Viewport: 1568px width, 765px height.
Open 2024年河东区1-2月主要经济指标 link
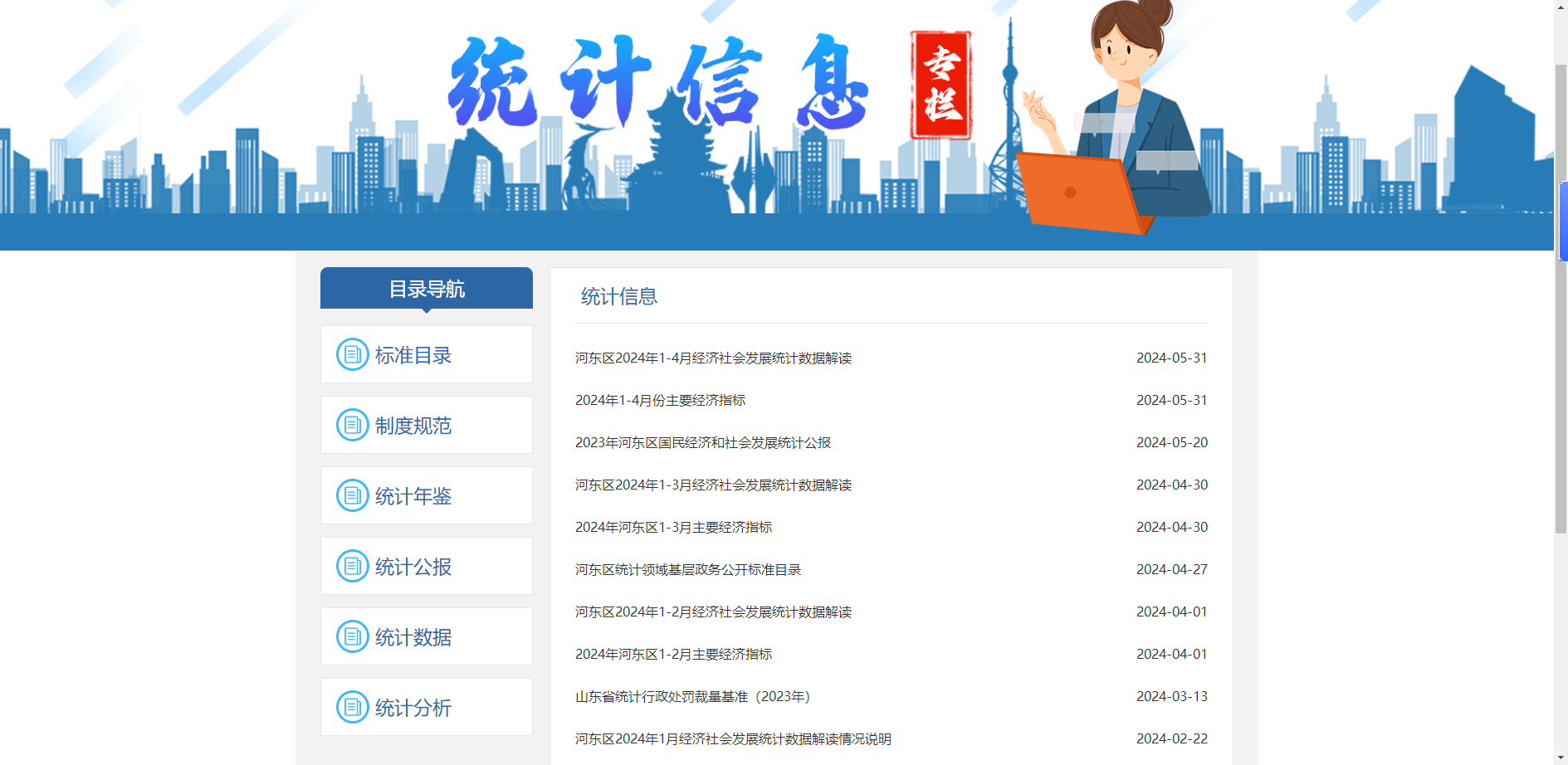click(673, 654)
